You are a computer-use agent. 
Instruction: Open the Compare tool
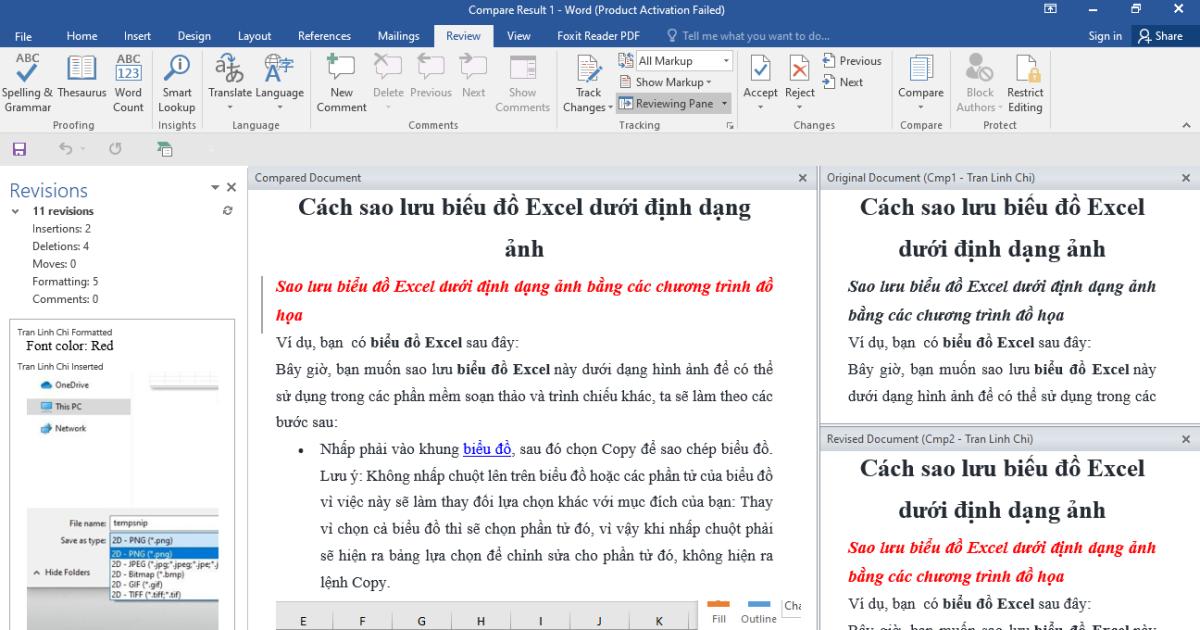[x=920, y=80]
